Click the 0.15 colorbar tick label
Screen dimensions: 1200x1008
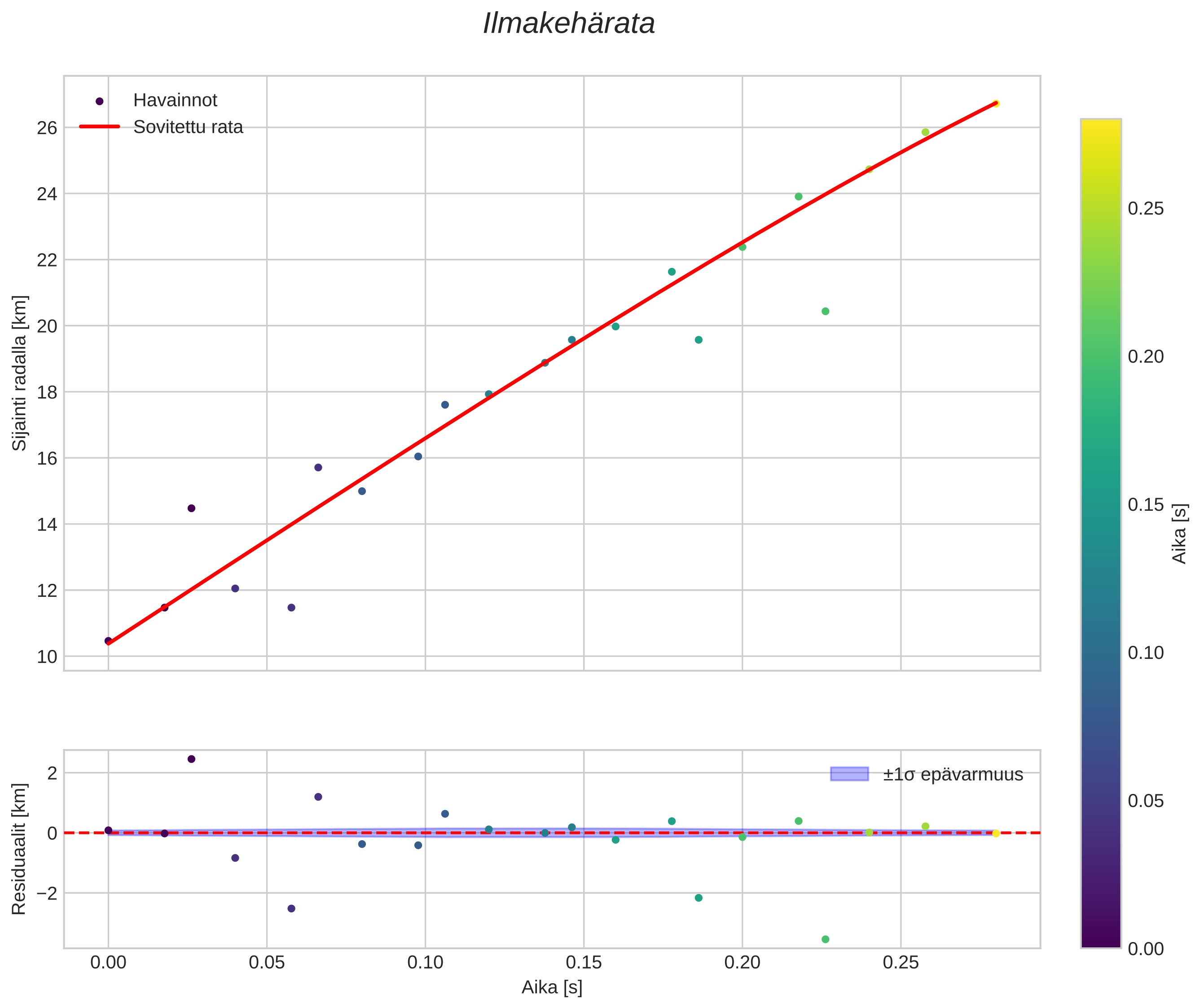click(1145, 504)
